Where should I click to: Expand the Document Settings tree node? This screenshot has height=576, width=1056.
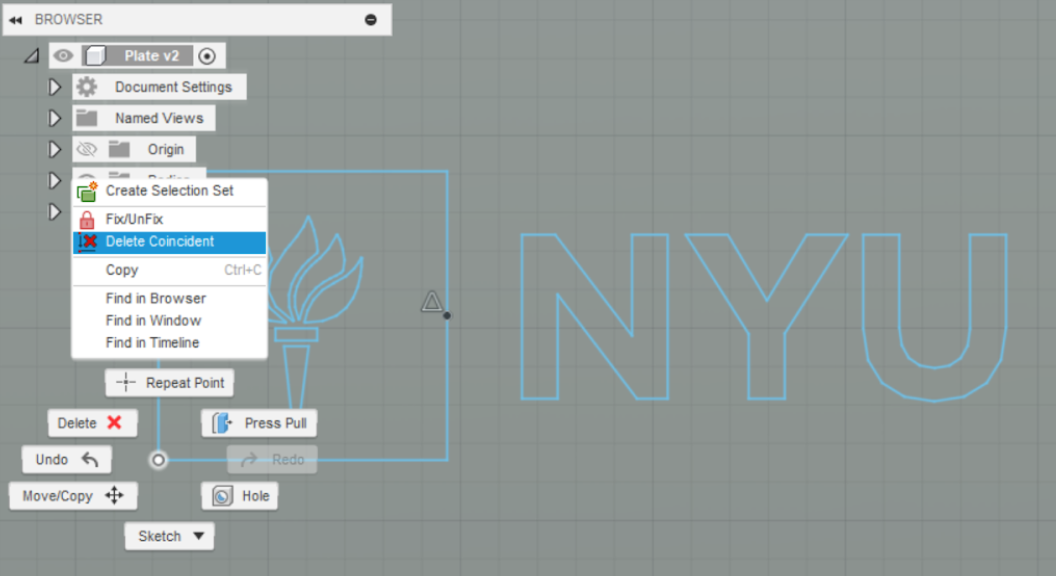(55, 87)
